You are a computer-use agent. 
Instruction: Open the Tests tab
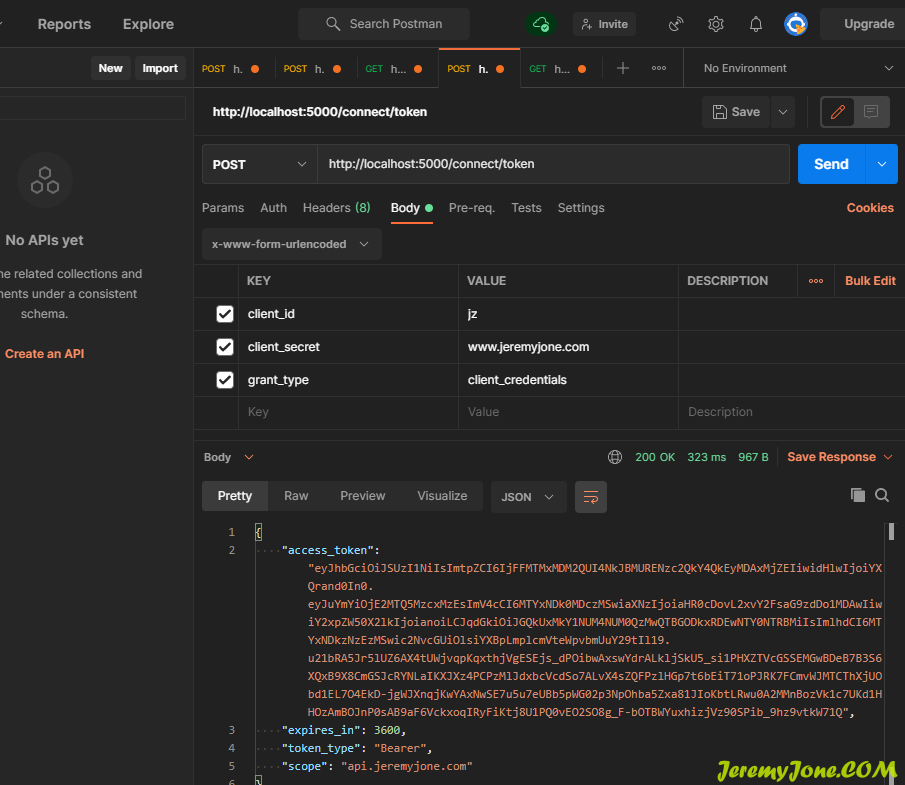[x=526, y=208]
